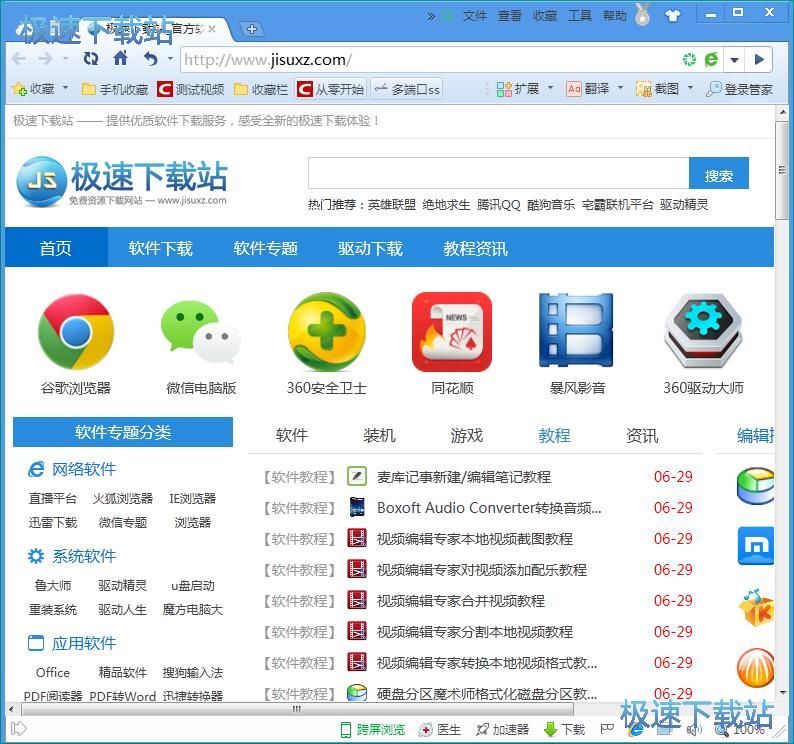The image size is (794, 744).
Task: Expand the 截图 screenshot dropdown arrow
Action: point(690,88)
